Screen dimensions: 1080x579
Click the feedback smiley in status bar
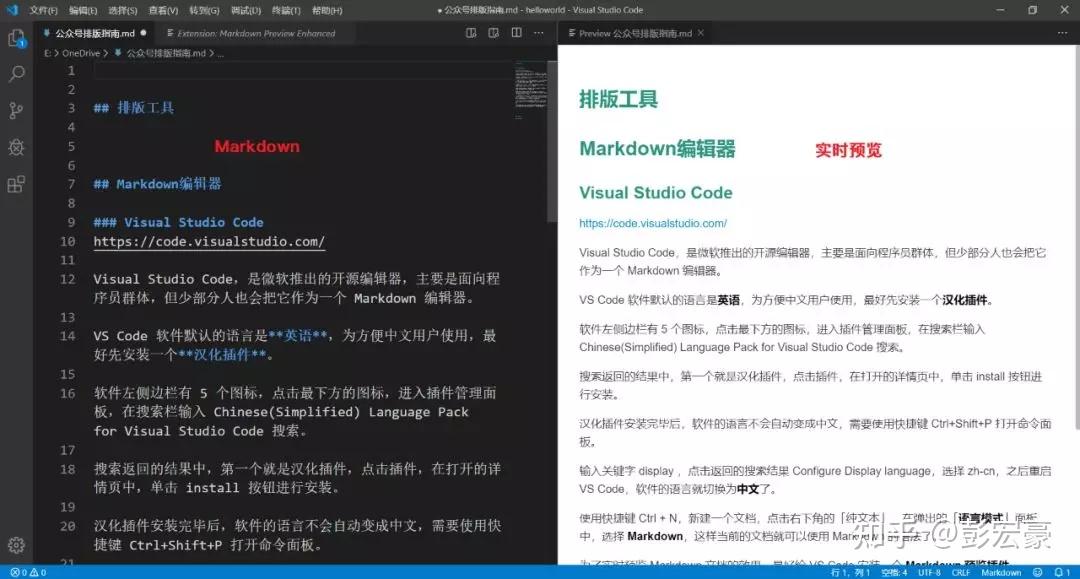tap(1038, 572)
